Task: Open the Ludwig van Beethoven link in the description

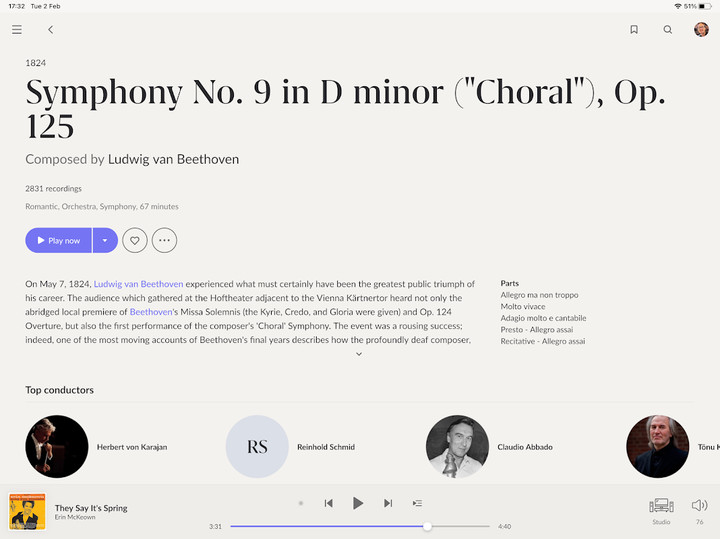Action: pyautogui.click(x=138, y=284)
